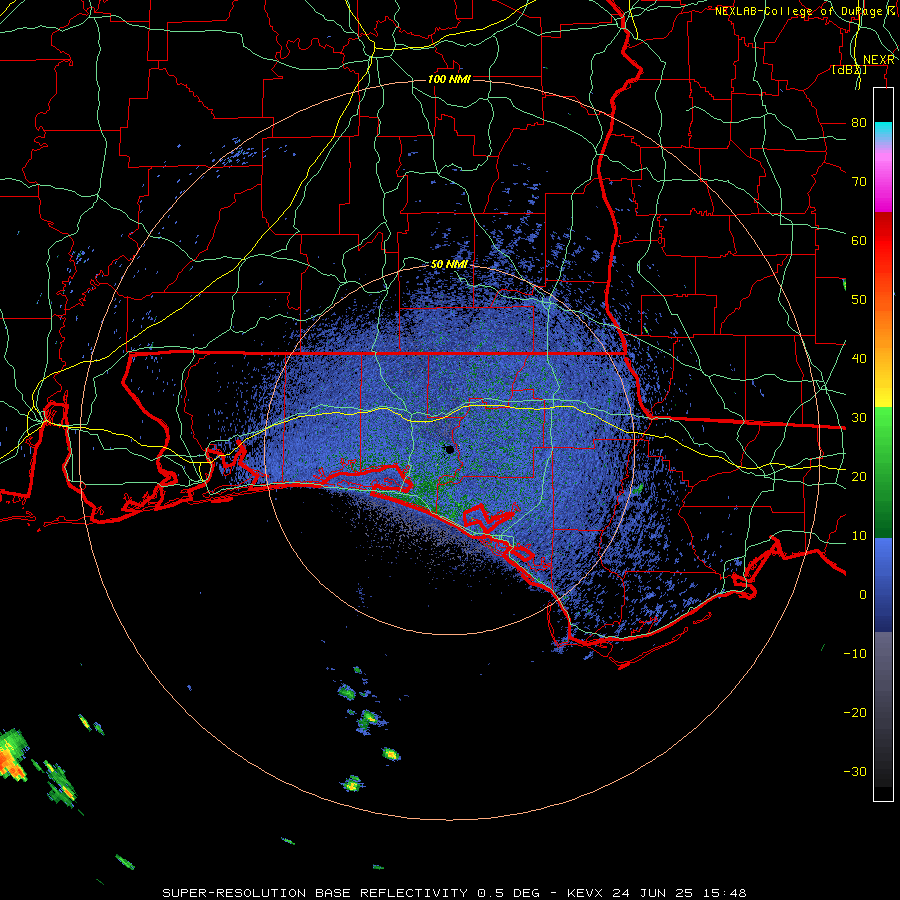Image resolution: width=900 pixels, height=900 pixels.
Task: Click the 0 value on the dBZ scale
Action: 863,595
